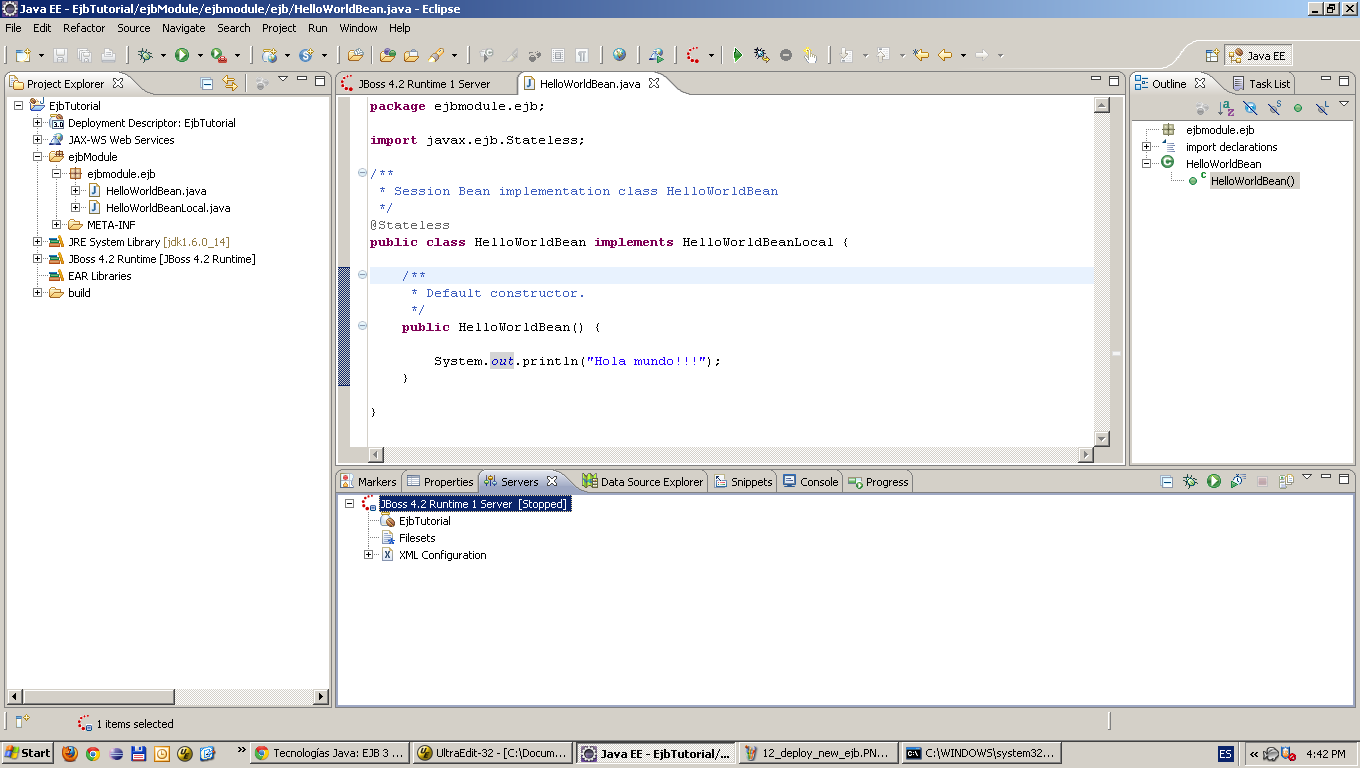Open the Debug tool on the toolbar

point(145,55)
